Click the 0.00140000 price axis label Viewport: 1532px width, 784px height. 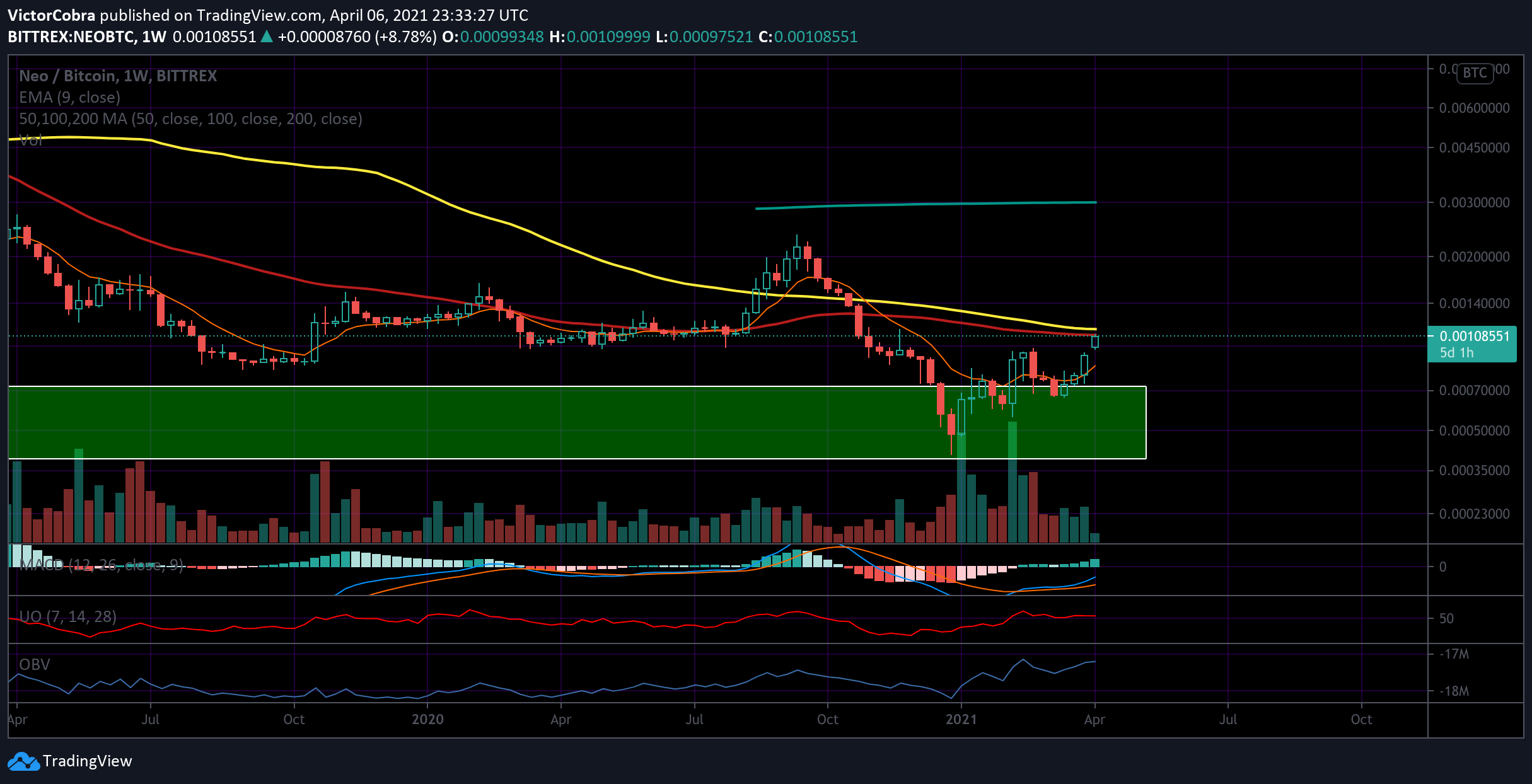(x=1474, y=303)
